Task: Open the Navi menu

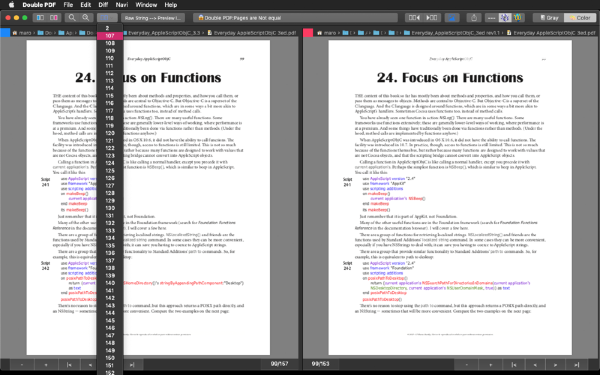Action: (x=122, y=5)
